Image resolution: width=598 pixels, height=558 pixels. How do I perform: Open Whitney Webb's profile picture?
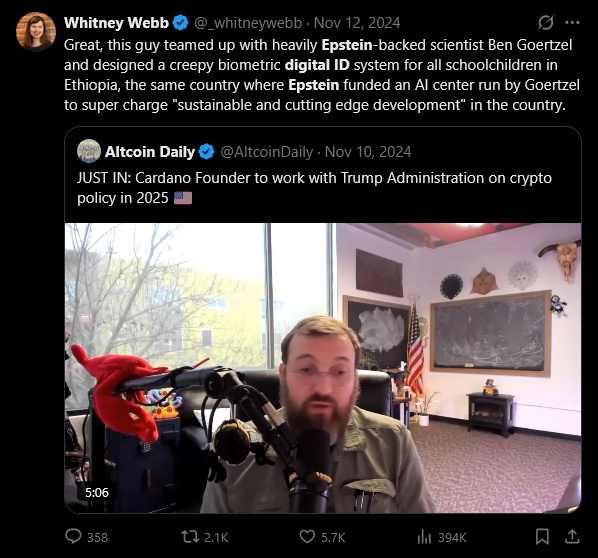(x=36, y=32)
